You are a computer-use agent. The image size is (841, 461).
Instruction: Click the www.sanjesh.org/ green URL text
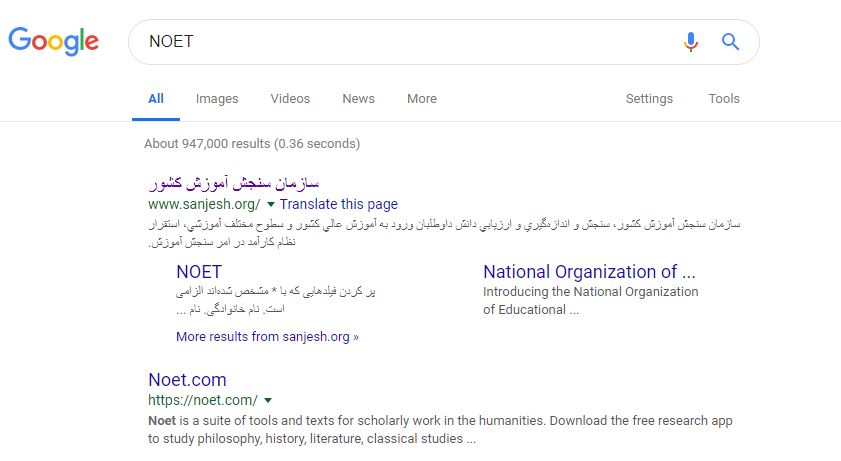click(204, 204)
